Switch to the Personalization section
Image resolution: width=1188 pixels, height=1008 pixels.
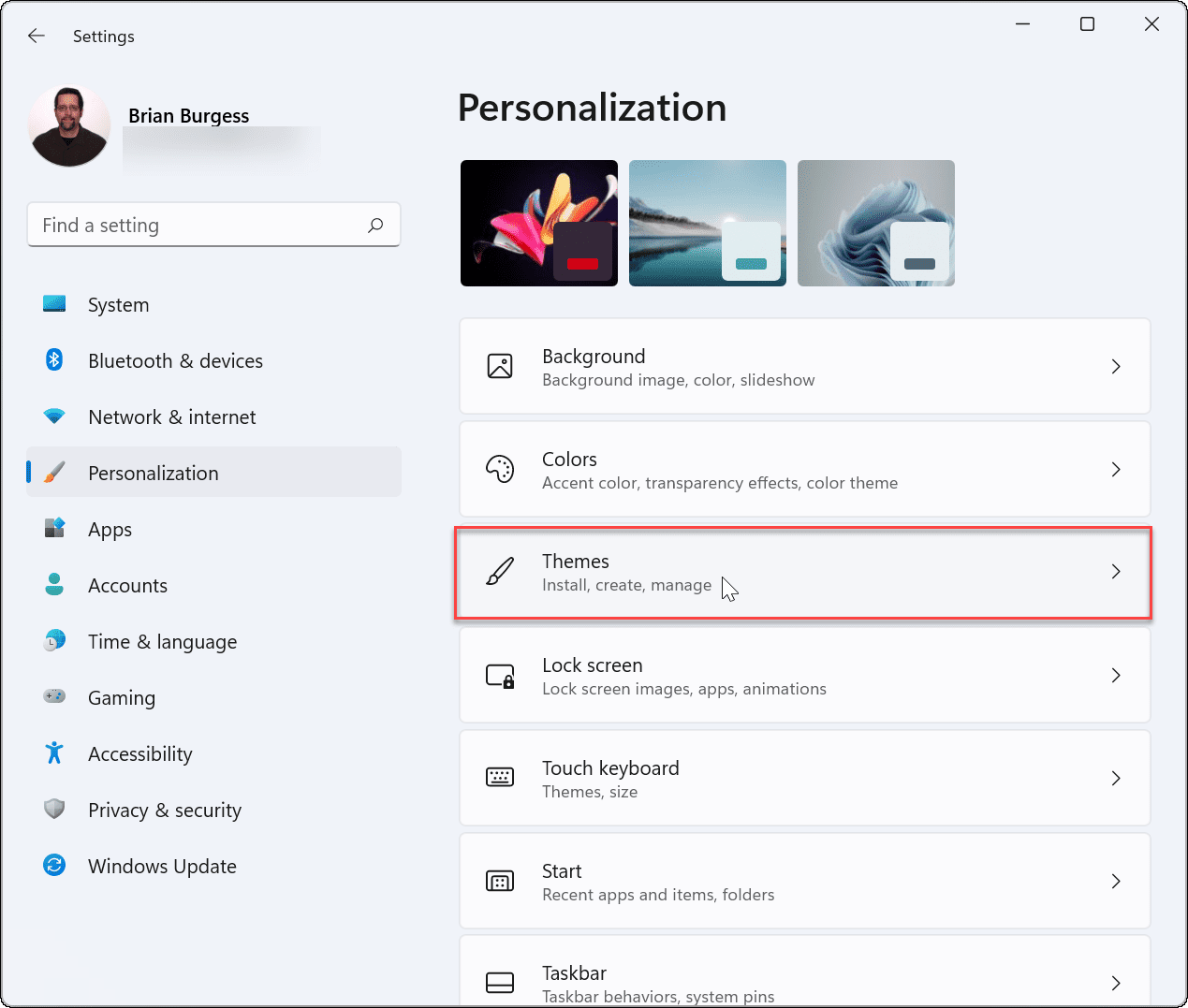153,473
